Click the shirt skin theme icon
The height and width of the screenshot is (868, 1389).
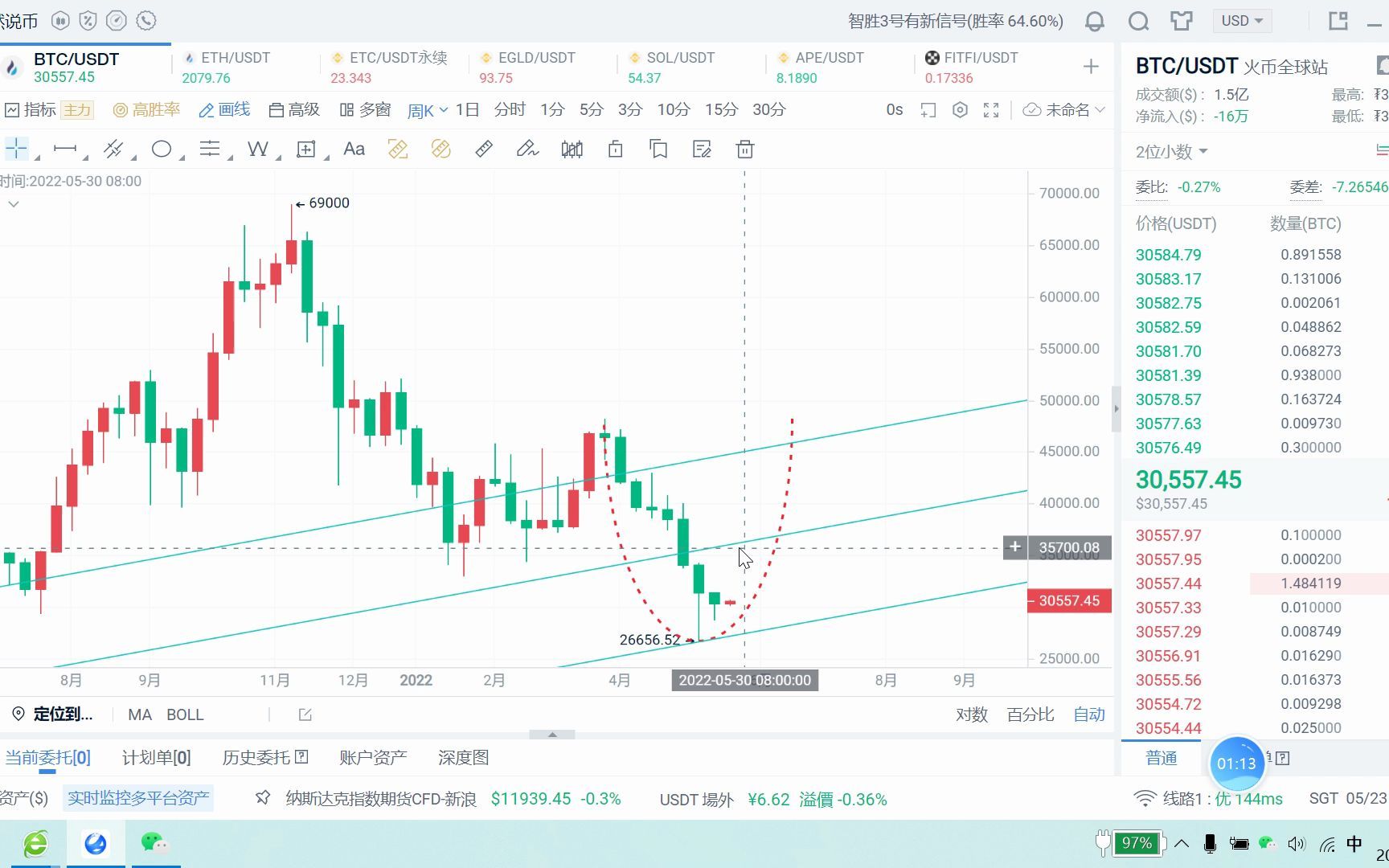[x=1182, y=21]
